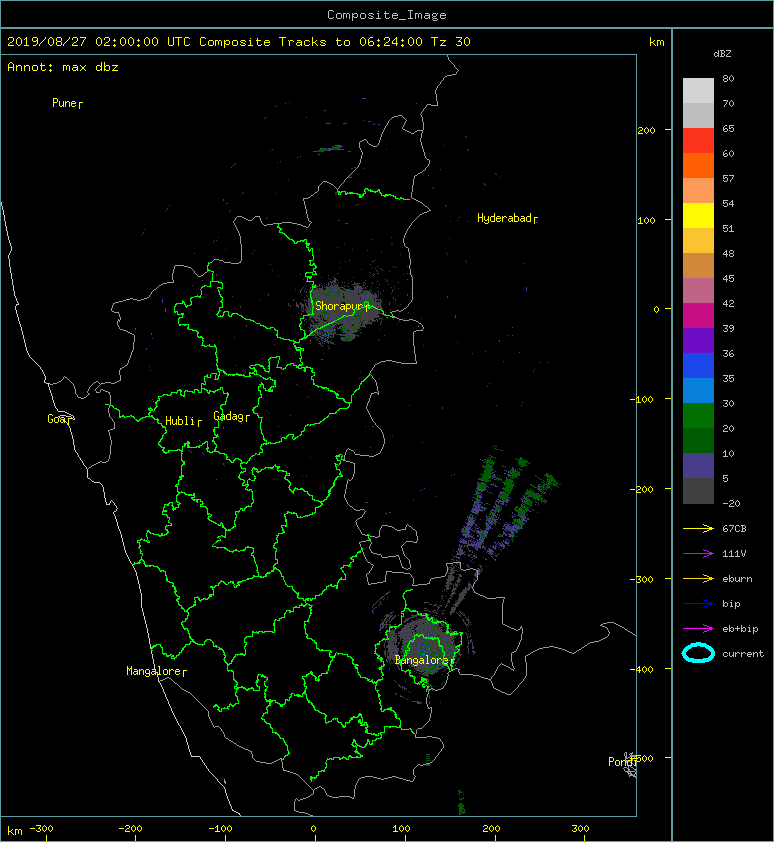Pick the red 65 dBZ color swatch
This screenshot has height=842, width=774.
698,140
